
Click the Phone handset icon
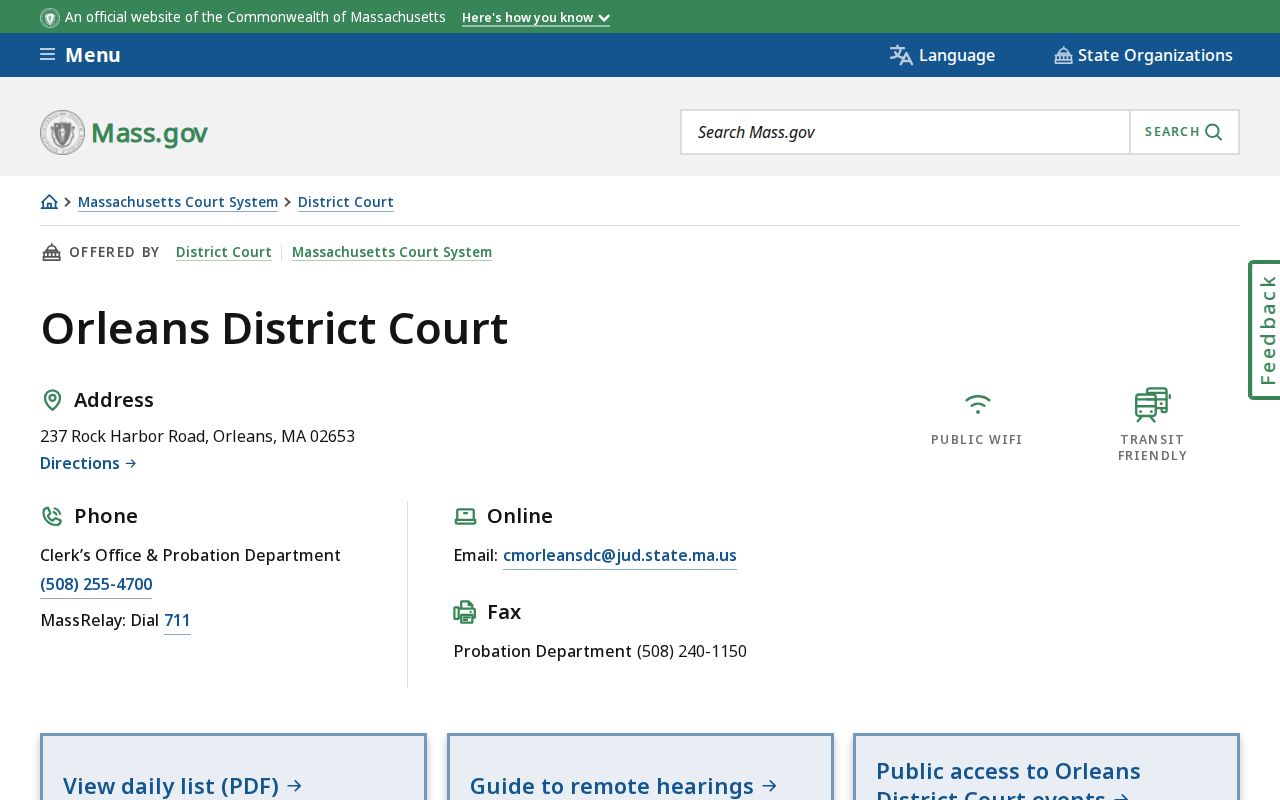coord(52,516)
